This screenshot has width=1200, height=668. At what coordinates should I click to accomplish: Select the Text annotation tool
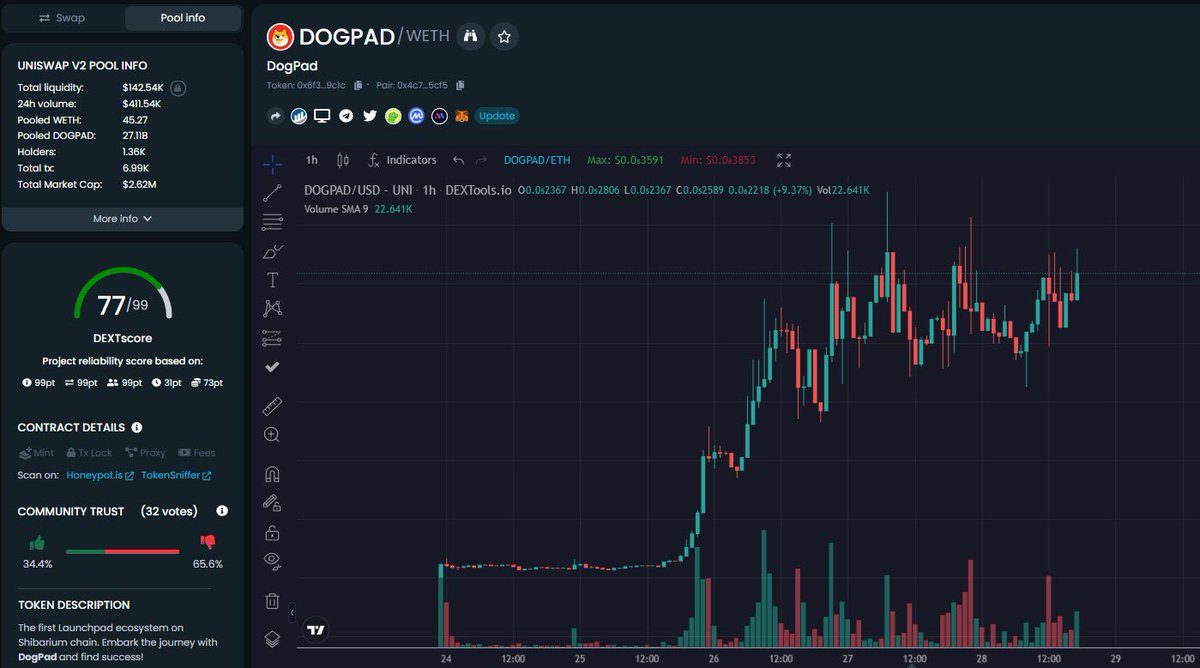271,279
